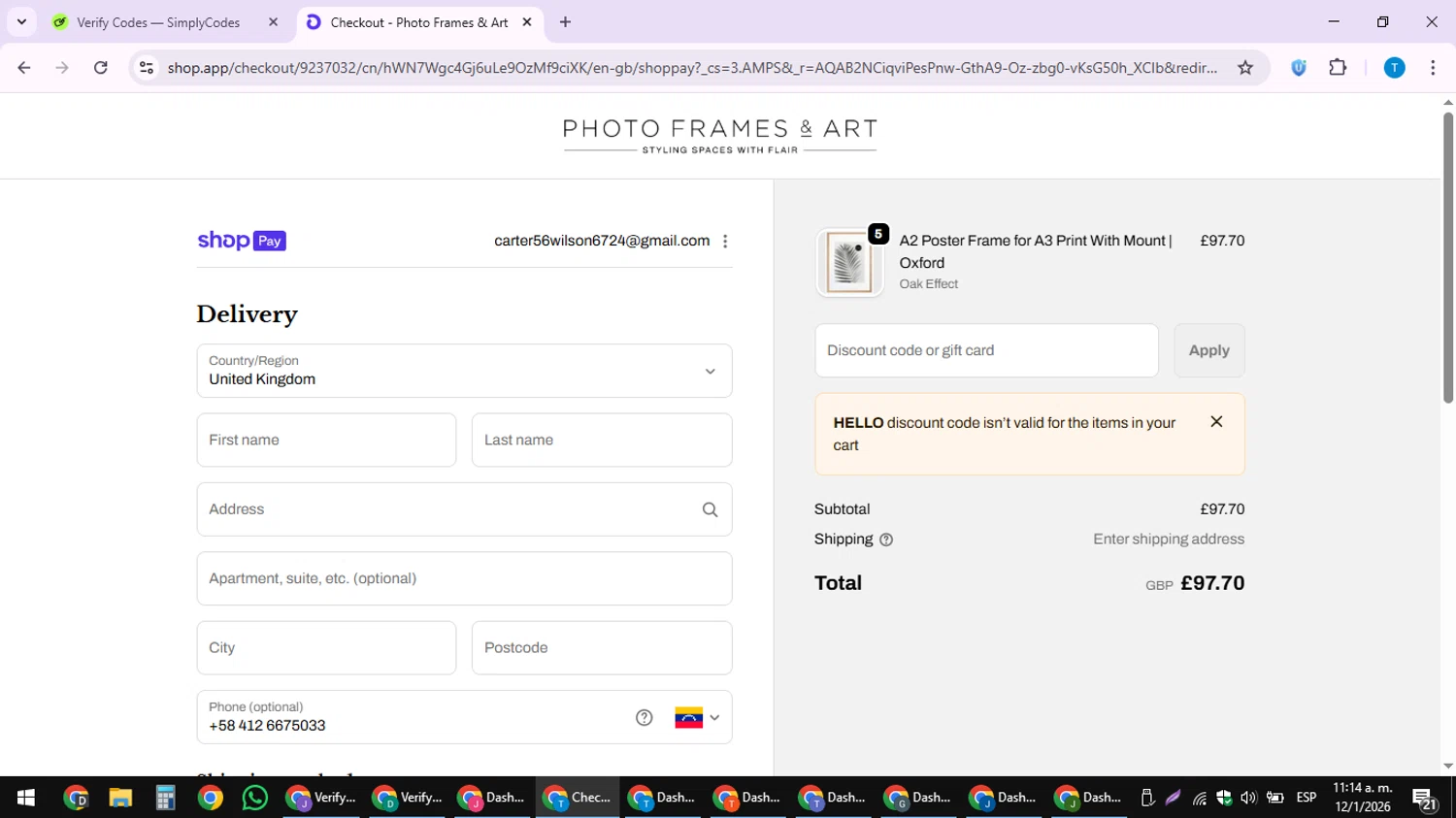
Task: Show phone number help tooltip icon
Action: [645, 718]
